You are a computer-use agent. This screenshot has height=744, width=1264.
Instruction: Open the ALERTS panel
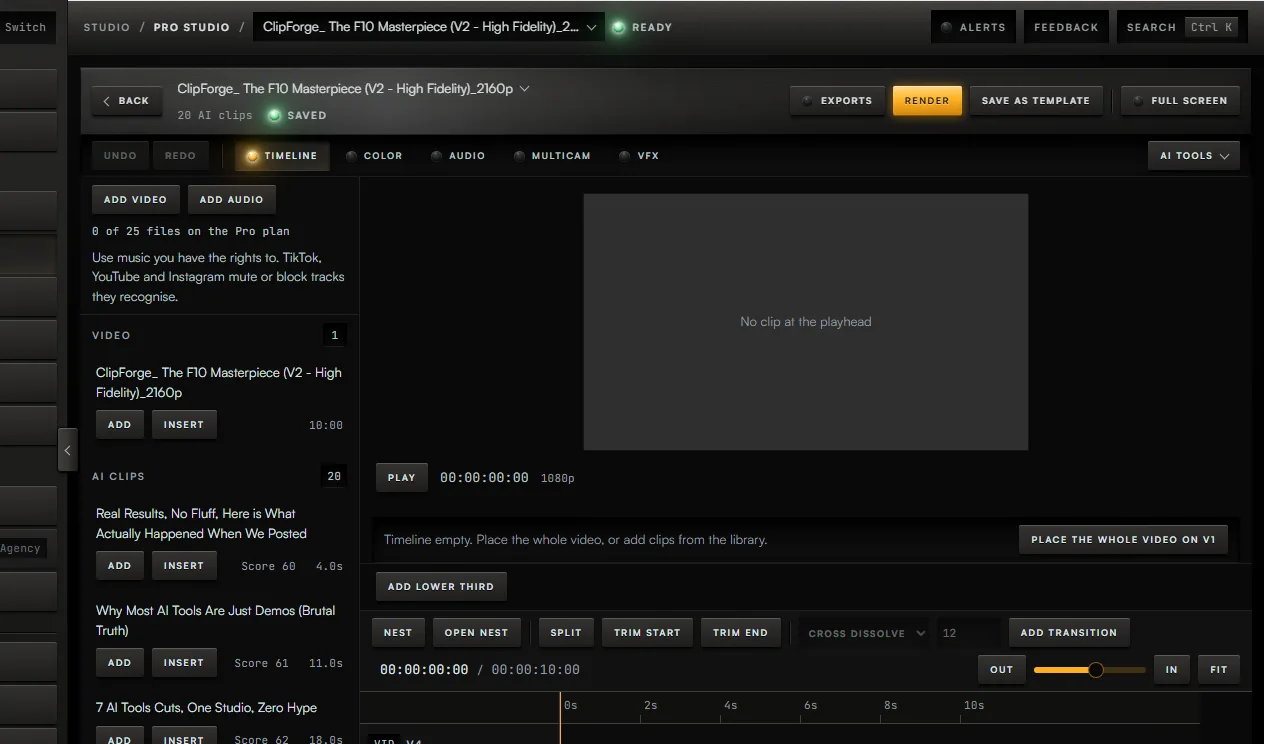point(974,27)
